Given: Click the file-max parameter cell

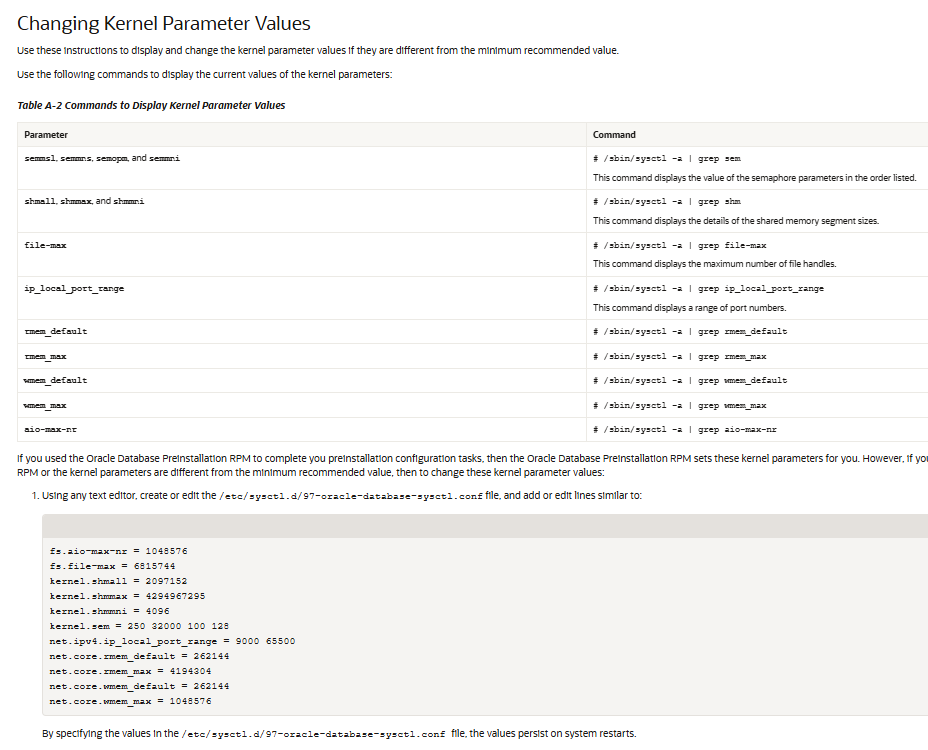Looking at the screenshot, I should pyautogui.click(x=46, y=245).
